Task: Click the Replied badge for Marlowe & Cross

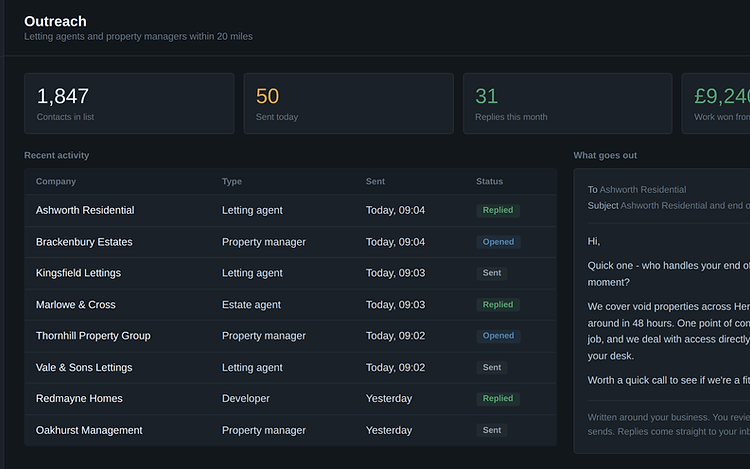Action: coord(498,305)
